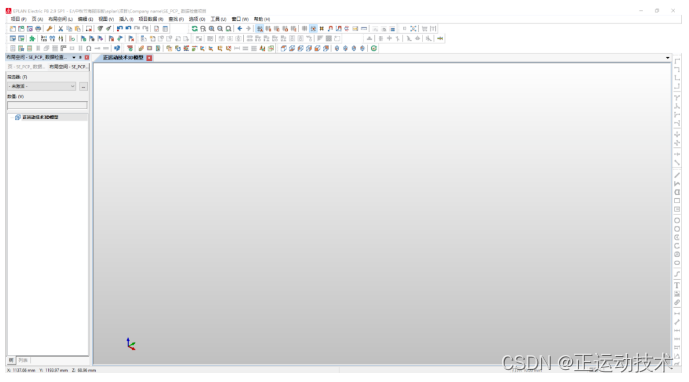
Task: Click the blue fit-to-window arrows icon
Action: 413,29
